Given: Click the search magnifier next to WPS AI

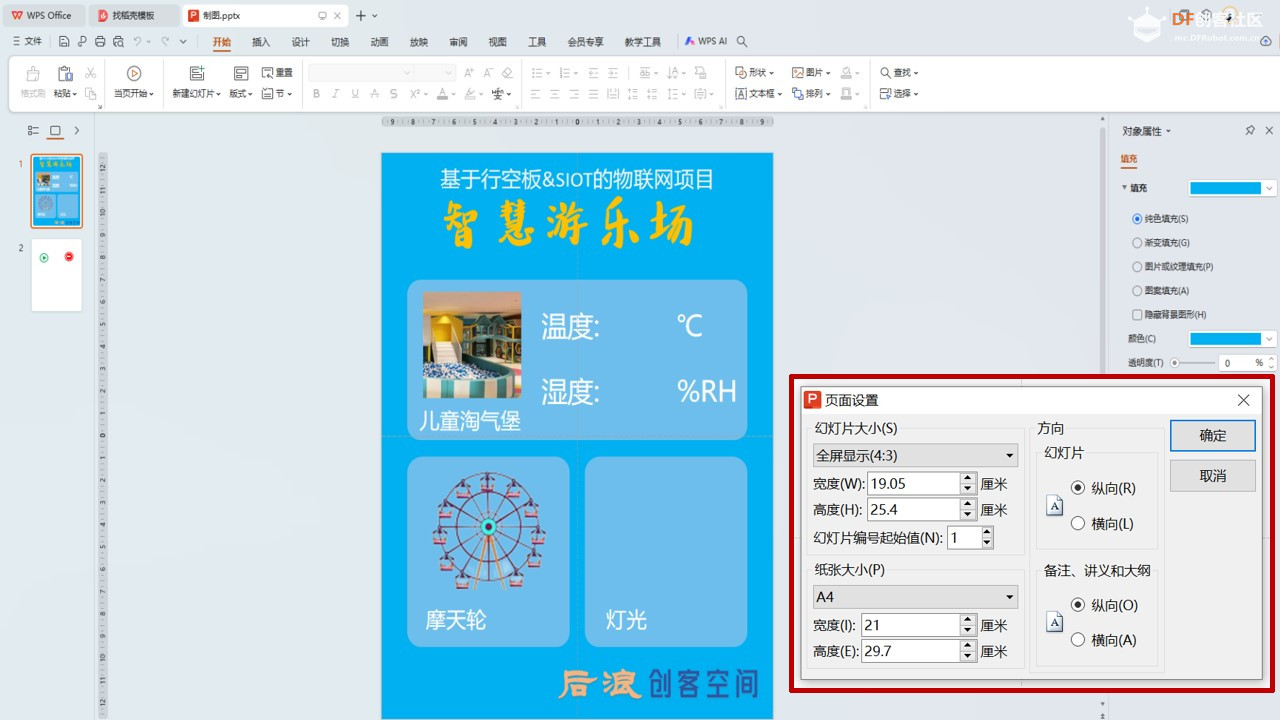Looking at the screenshot, I should pos(742,42).
